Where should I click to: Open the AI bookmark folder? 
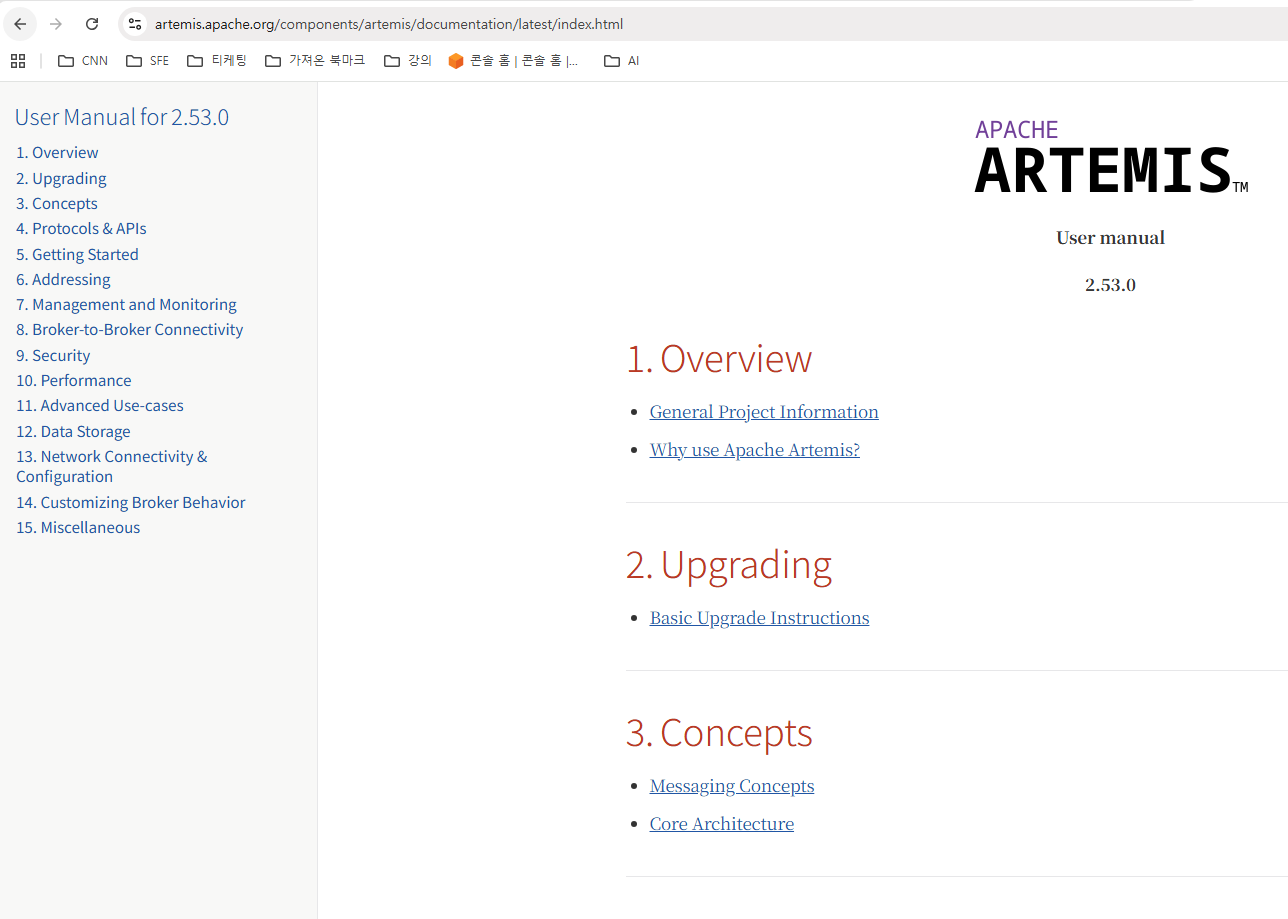pyautogui.click(x=621, y=61)
